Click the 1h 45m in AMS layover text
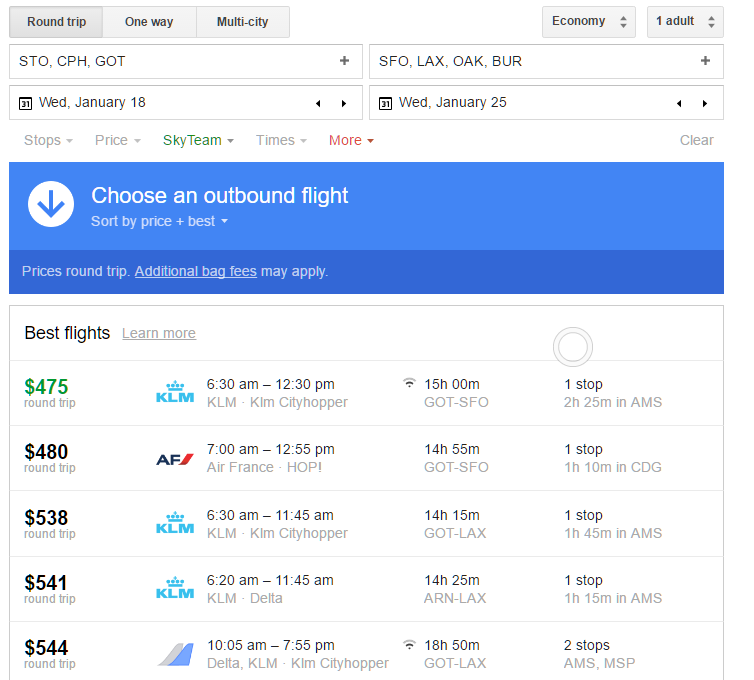 613,533
